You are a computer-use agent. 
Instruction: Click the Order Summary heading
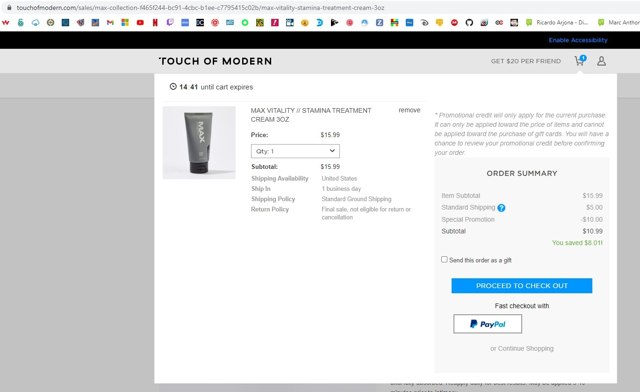tap(522, 174)
